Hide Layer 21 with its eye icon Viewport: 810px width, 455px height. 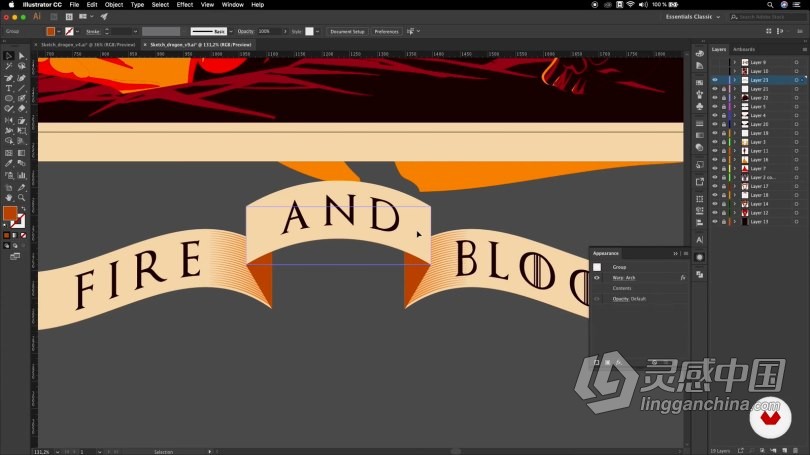[715, 89]
